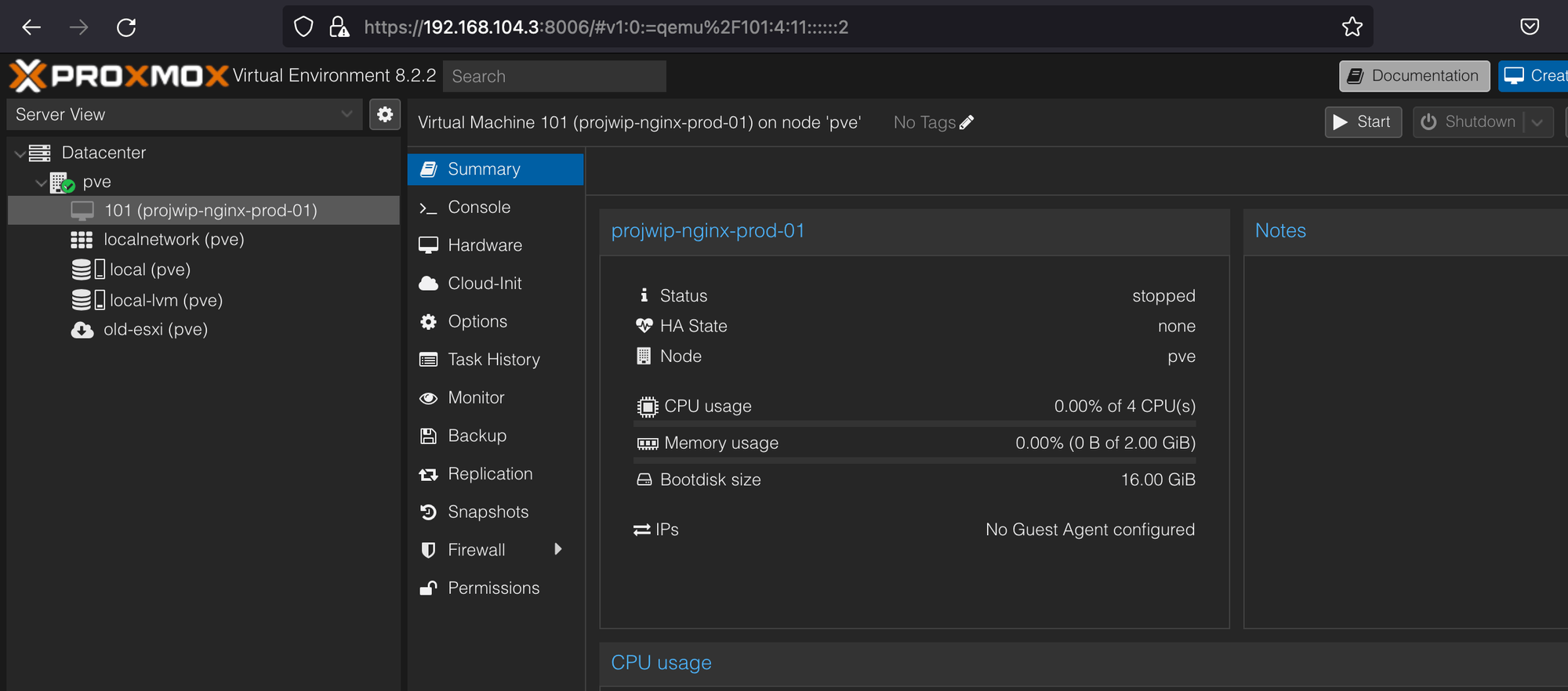Click the local-lvm storage disk icon
This screenshot has height=691, width=1568.
[88, 300]
